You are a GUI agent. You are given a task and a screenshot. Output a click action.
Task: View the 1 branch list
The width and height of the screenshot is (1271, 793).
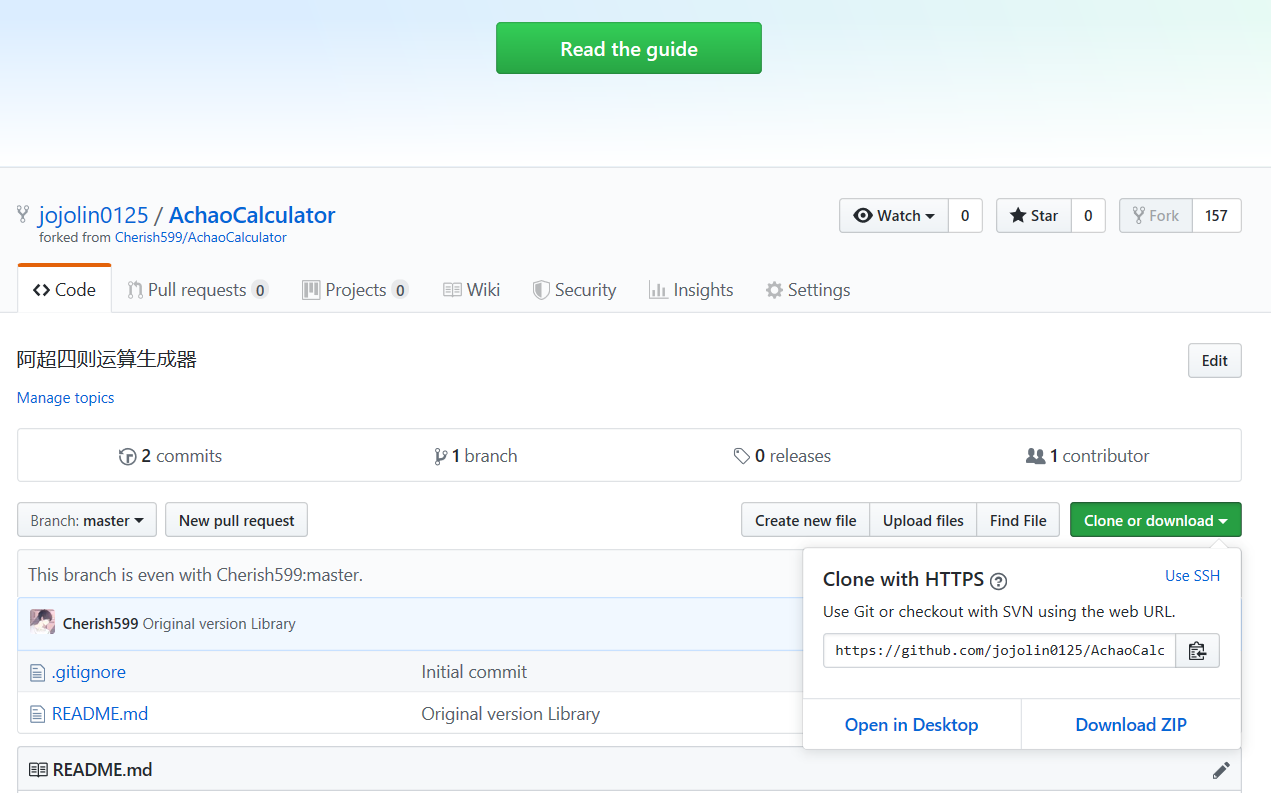coord(476,456)
